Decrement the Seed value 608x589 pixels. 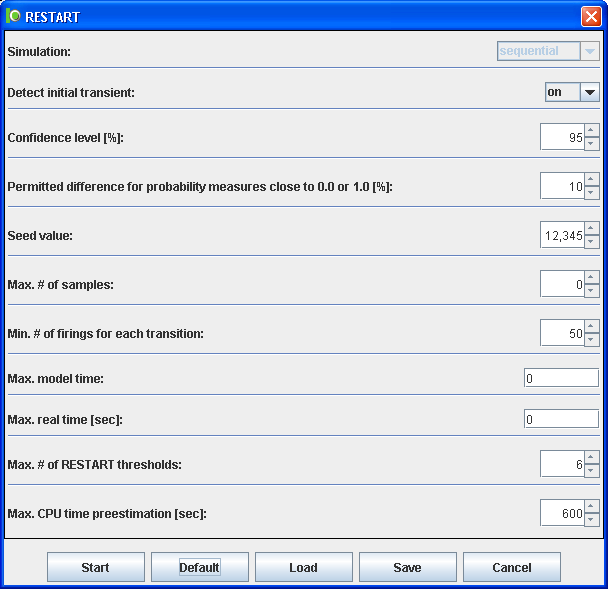point(591,241)
